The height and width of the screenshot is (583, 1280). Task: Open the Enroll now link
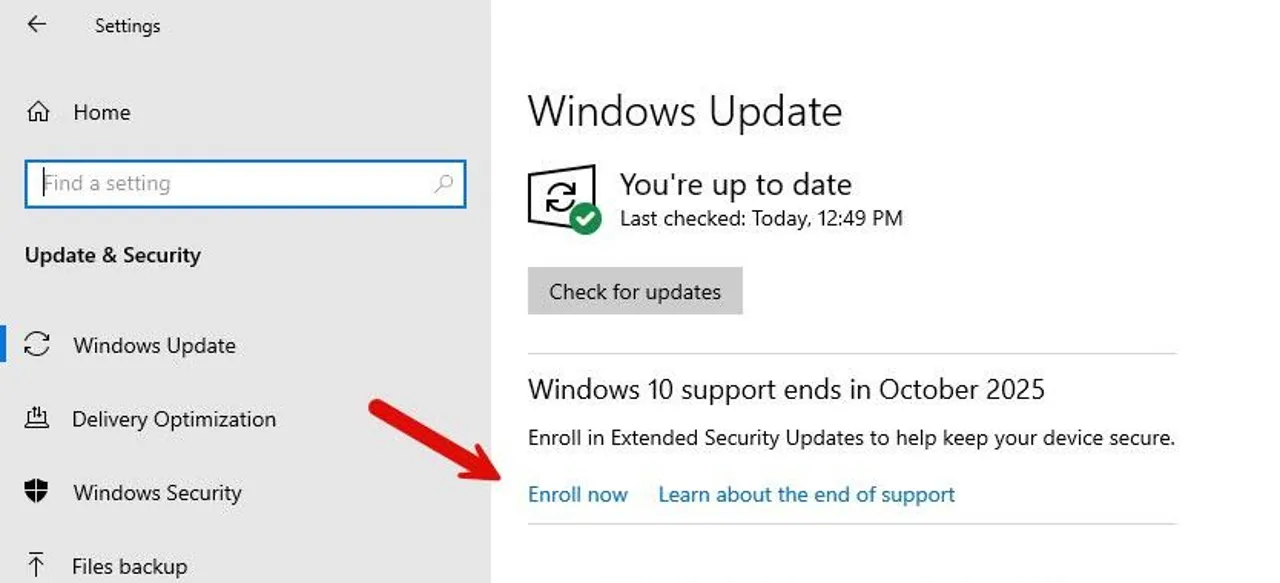(578, 494)
